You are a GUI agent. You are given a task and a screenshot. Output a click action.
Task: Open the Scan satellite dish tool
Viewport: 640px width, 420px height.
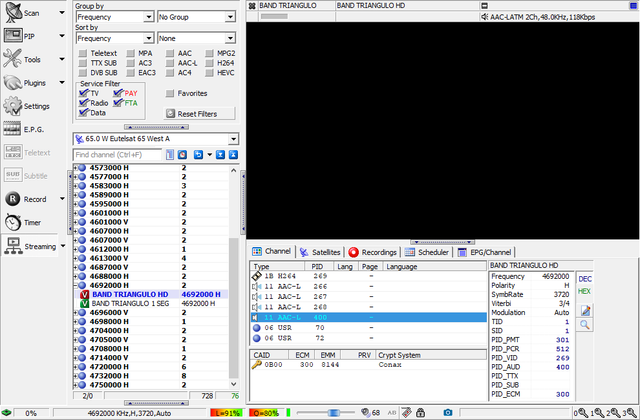(13, 12)
